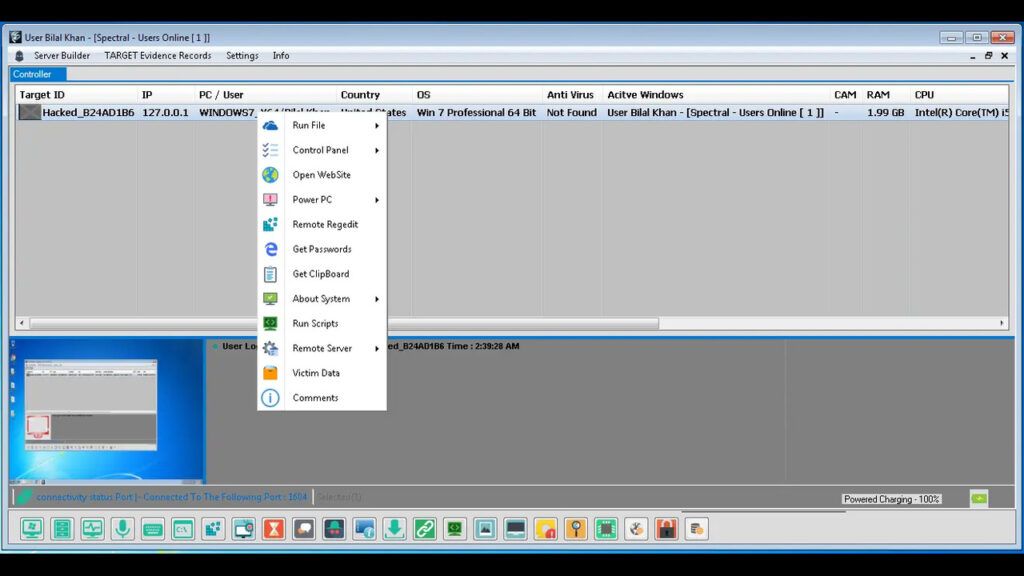
Task: Click the teal keyboard toolbar icon
Action: point(153,528)
